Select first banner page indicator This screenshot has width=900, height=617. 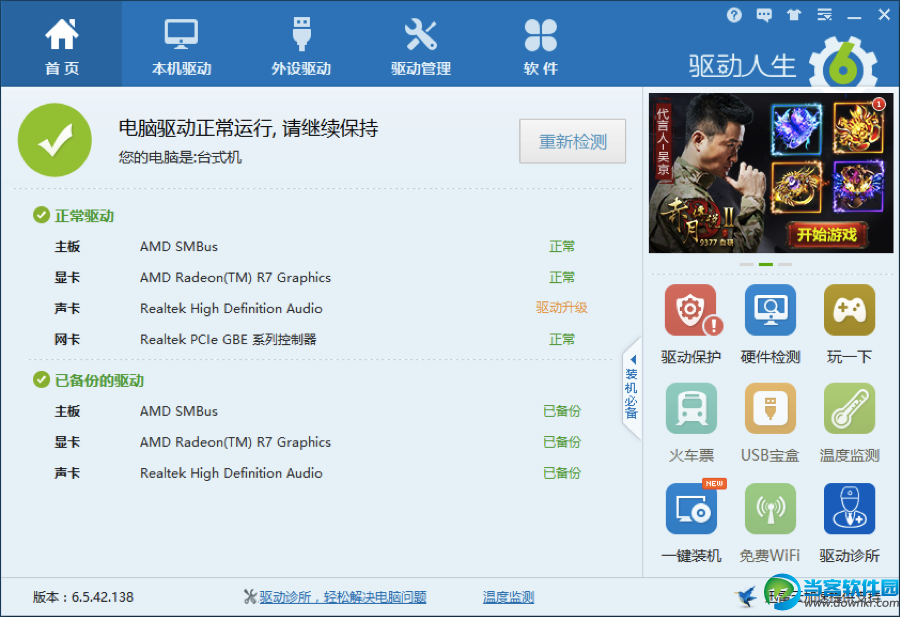pos(746,265)
